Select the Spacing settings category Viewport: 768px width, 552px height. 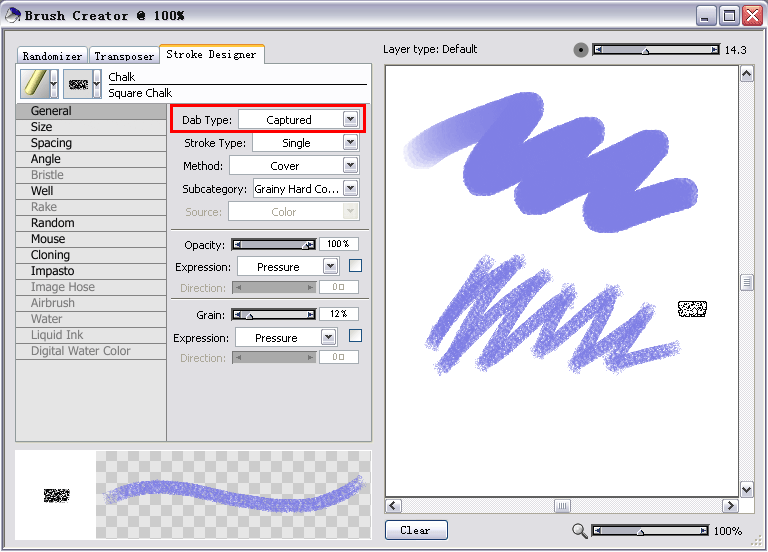(51, 143)
